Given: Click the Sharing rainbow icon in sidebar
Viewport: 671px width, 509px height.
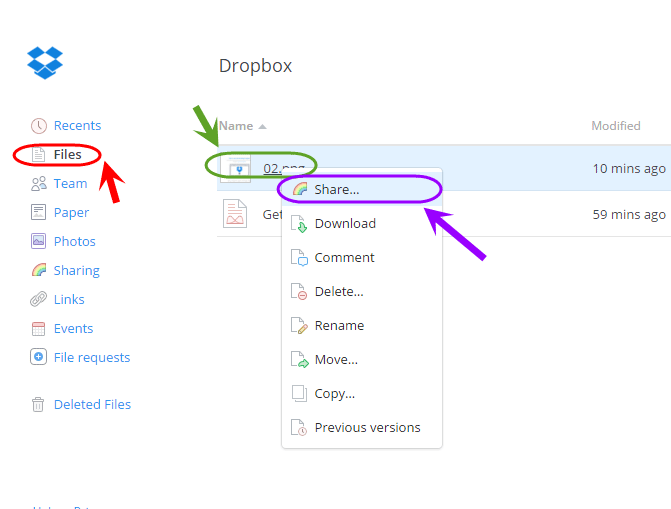Looking at the screenshot, I should coord(39,270).
